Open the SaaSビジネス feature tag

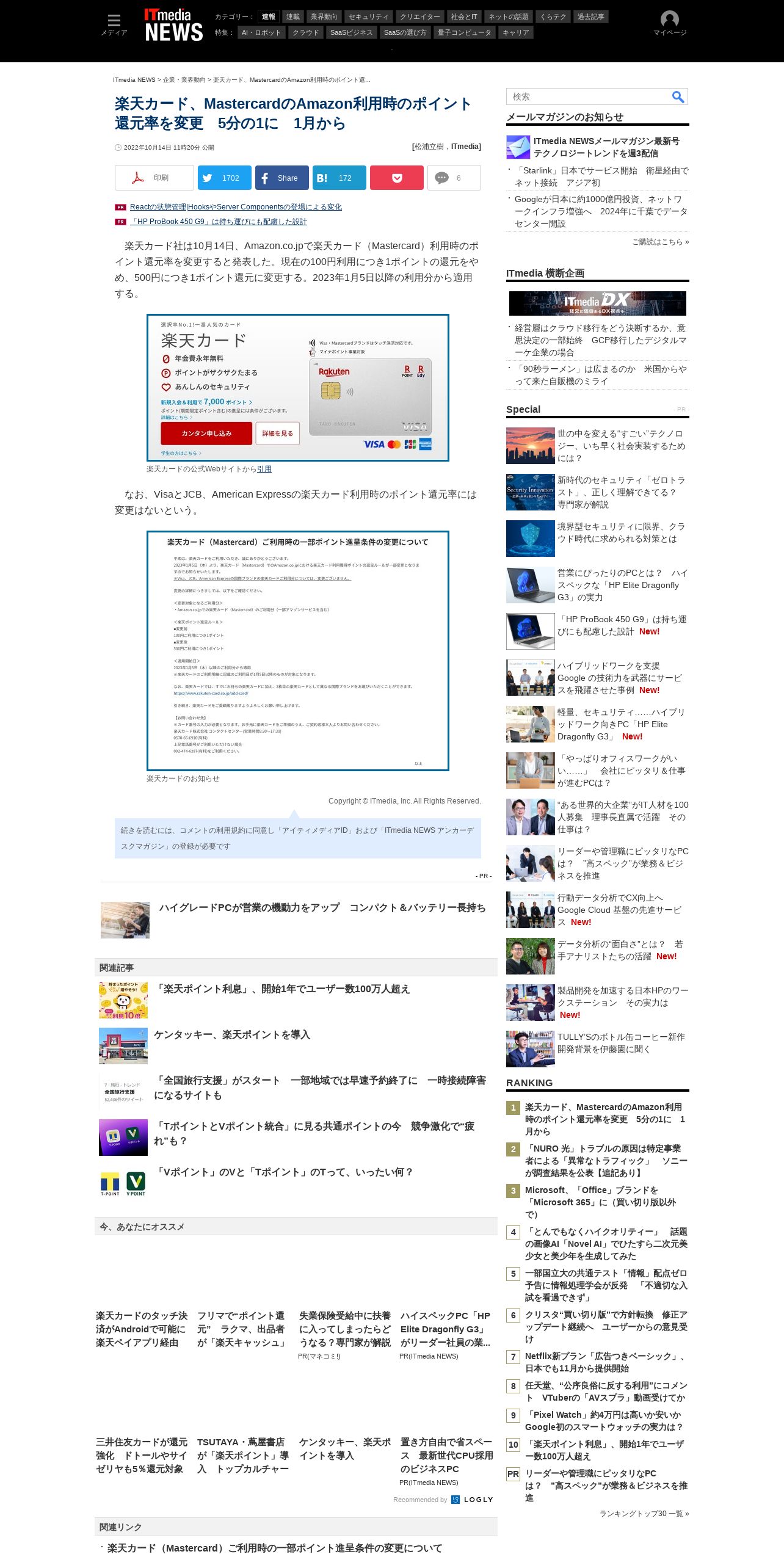(x=351, y=32)
